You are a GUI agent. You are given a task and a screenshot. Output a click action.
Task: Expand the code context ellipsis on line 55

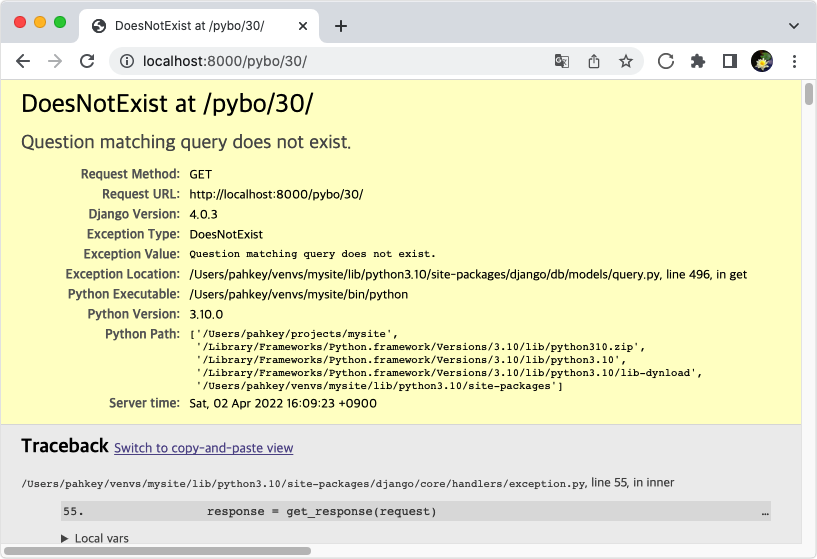click(765, 513)
